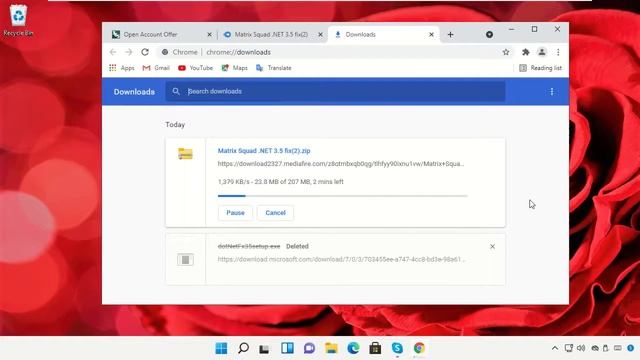This screenshot has height=360, width=640.
Task: Open a new tab with the plus button
Action: (450, 35)
